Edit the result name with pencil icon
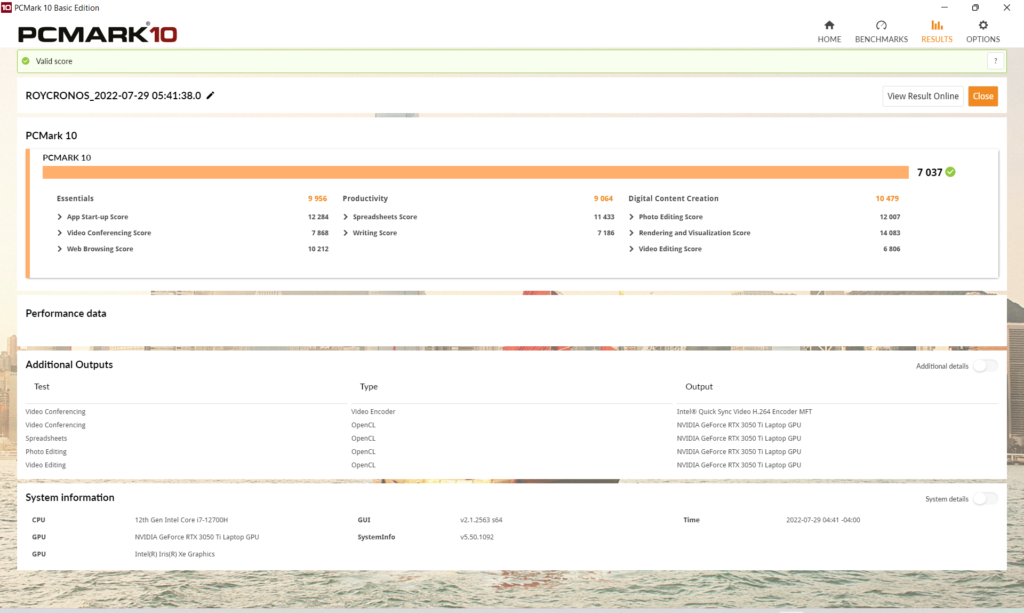The width and height of the screenshot is (1024, 613). click(x=210, y=95)
